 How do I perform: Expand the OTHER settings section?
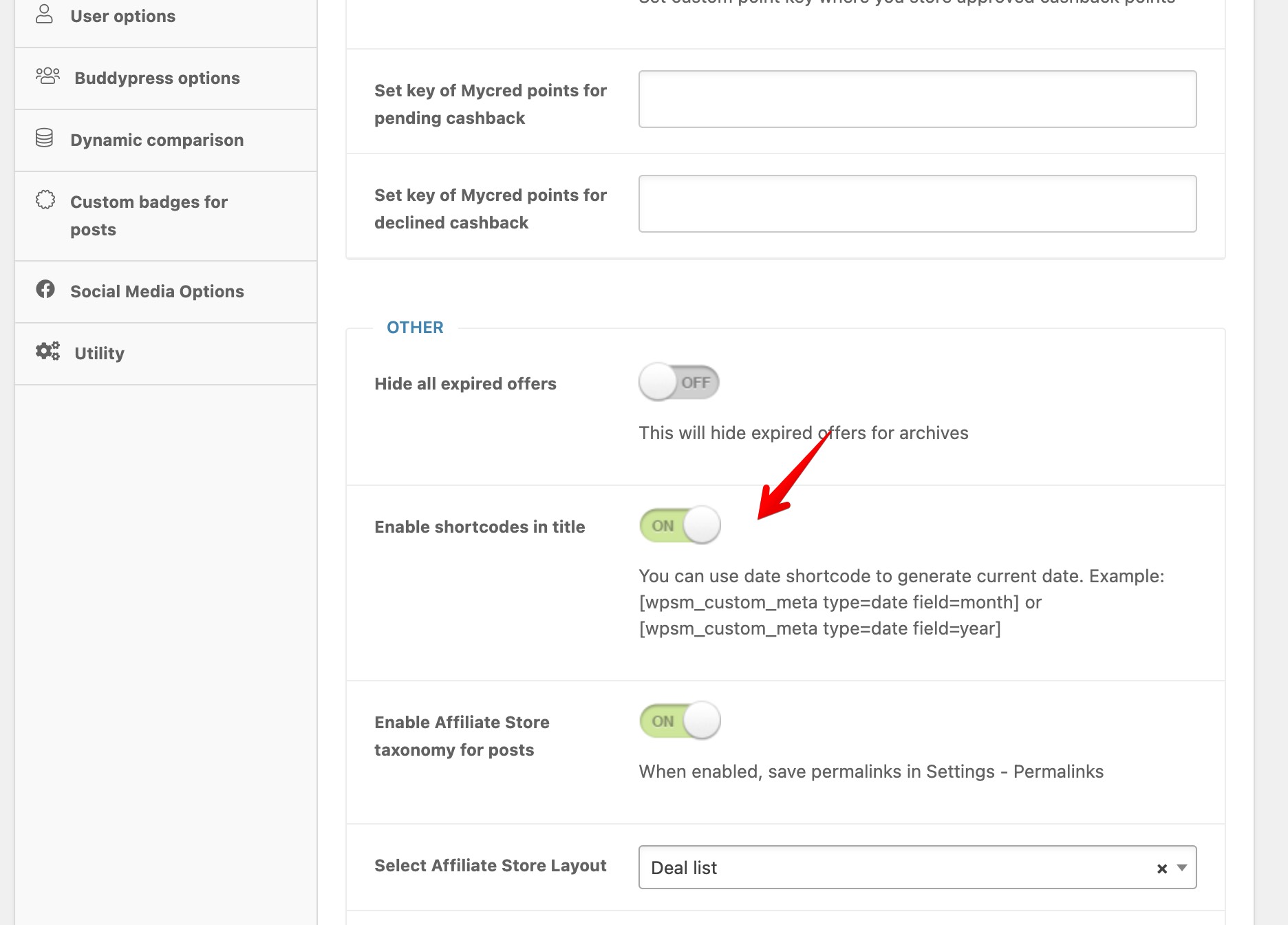click(414, 327)
